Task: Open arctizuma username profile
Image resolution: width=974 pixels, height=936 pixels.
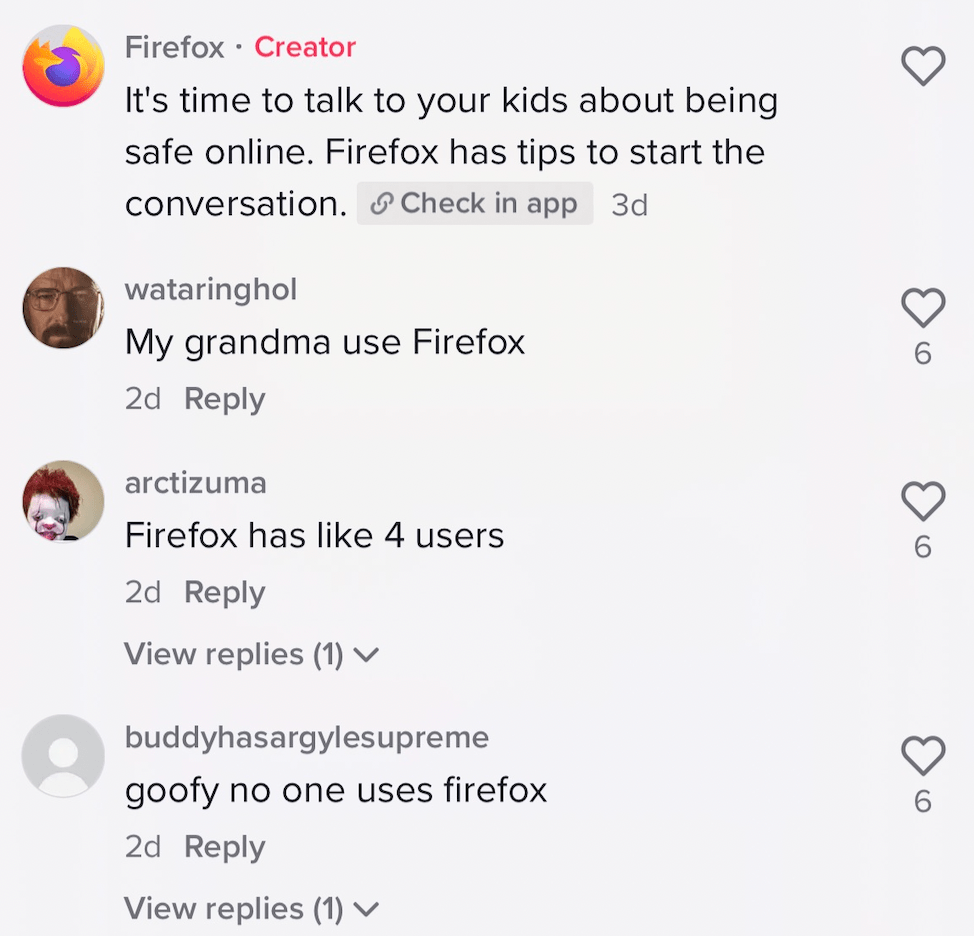Action: (196, 483)
